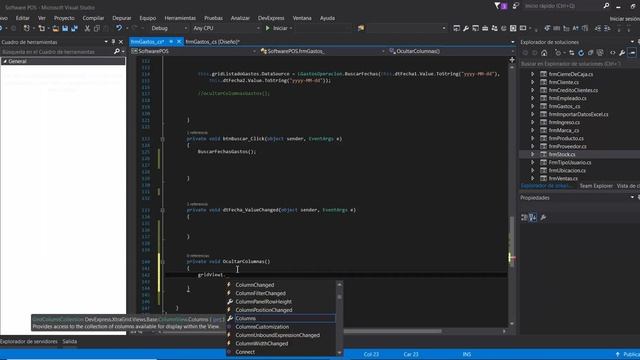Open the Editar menu
640x360 pixels.
22,18
